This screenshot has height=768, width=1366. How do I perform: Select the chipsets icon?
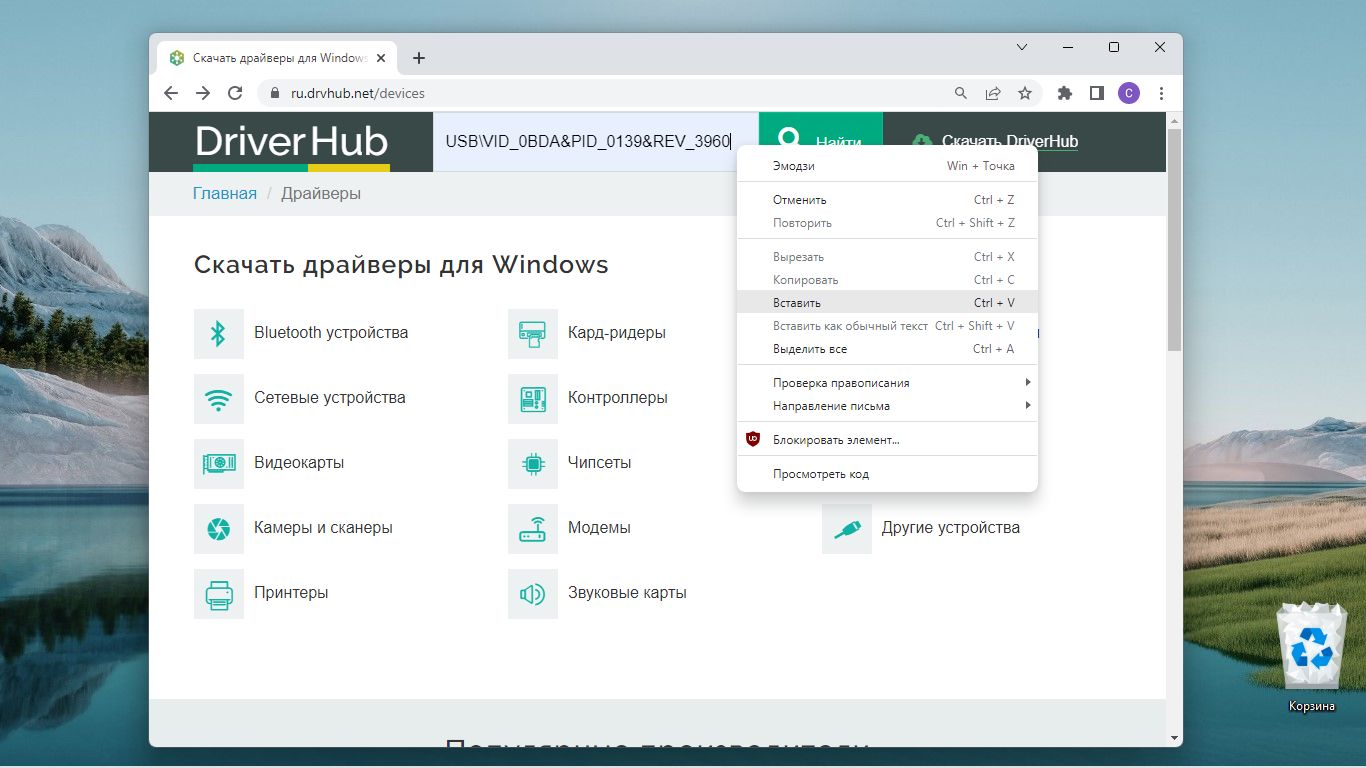click(532, 463)
